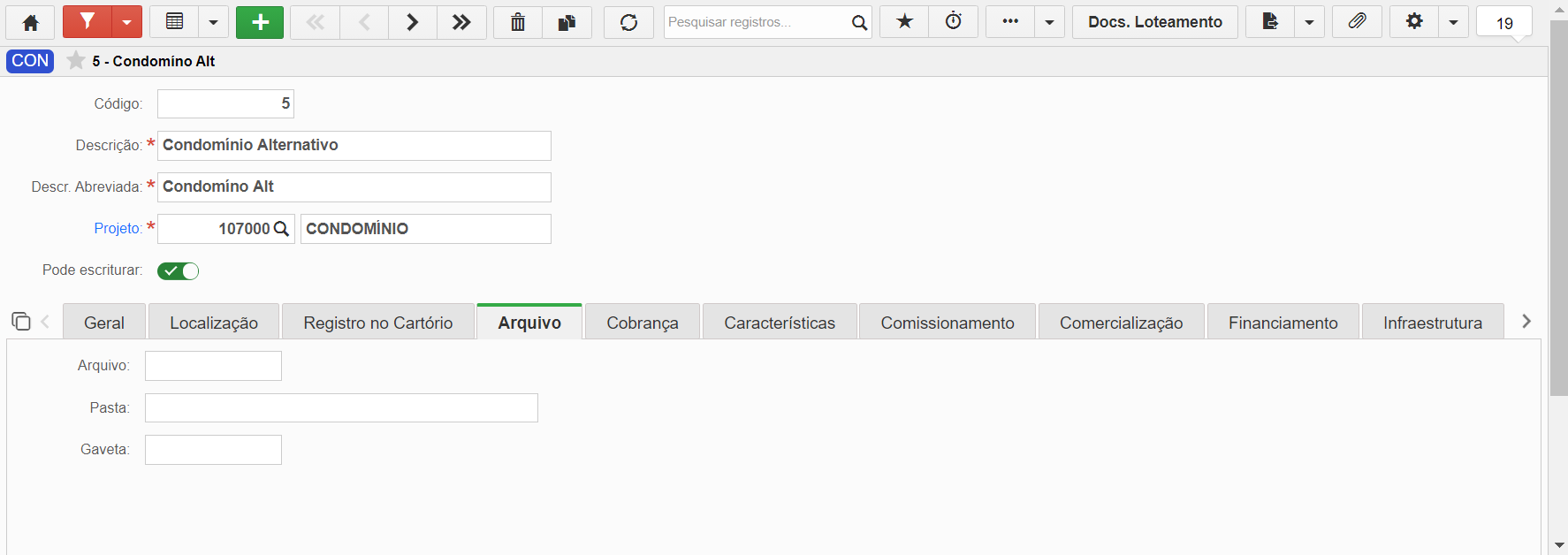Go to the home screen icon
Viewport: 1568px width, 555px height.
[30, 22]
